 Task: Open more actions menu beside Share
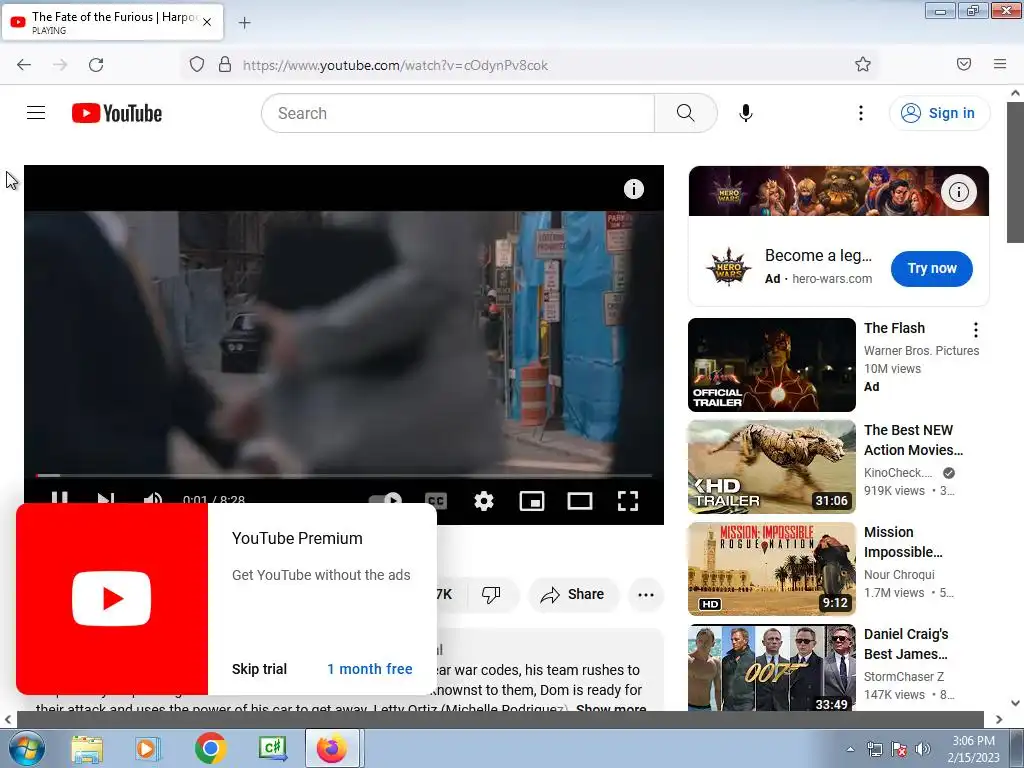[x=646, y=594]
